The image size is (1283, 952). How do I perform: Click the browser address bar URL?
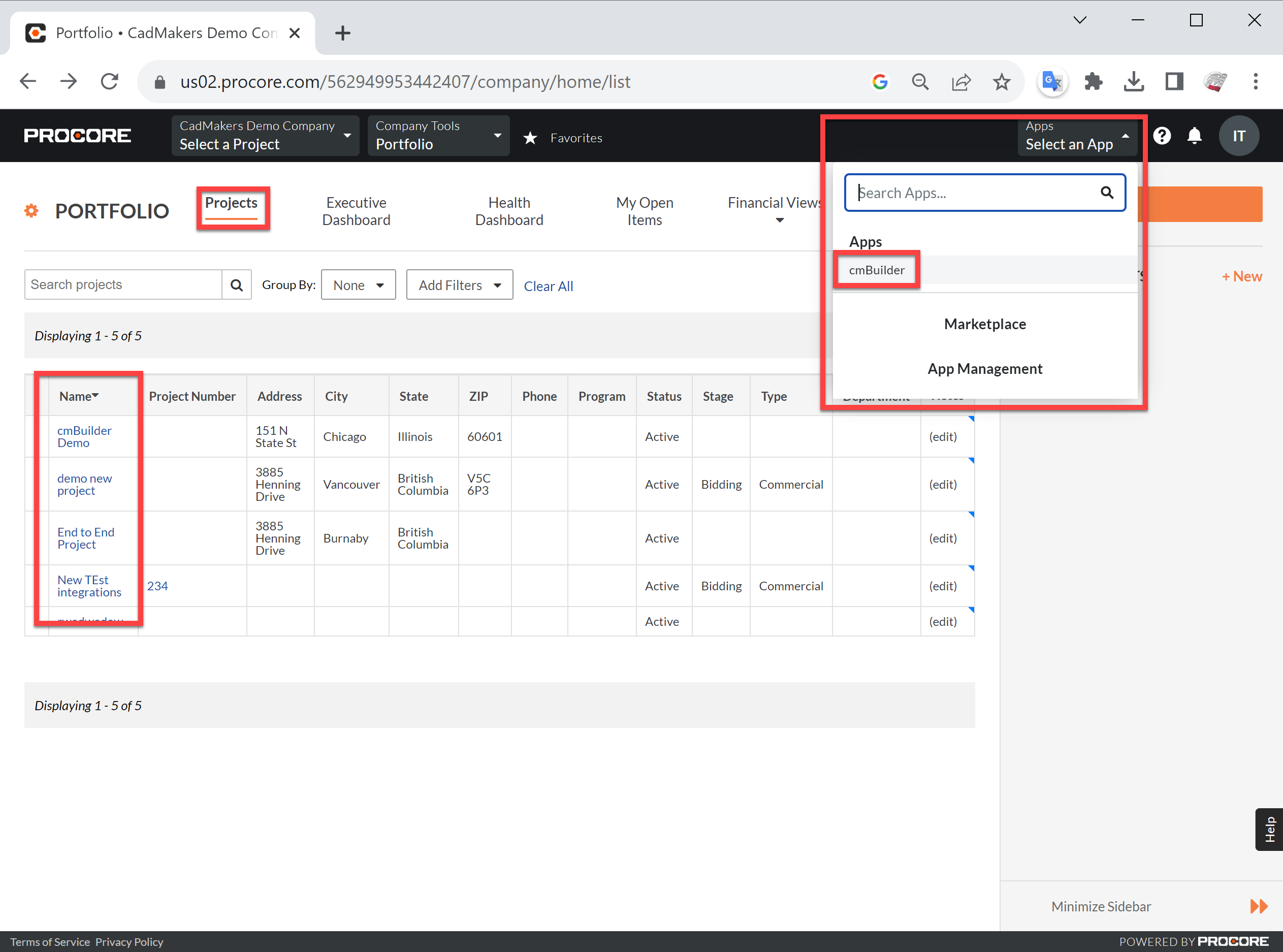(x=405, y=82)
